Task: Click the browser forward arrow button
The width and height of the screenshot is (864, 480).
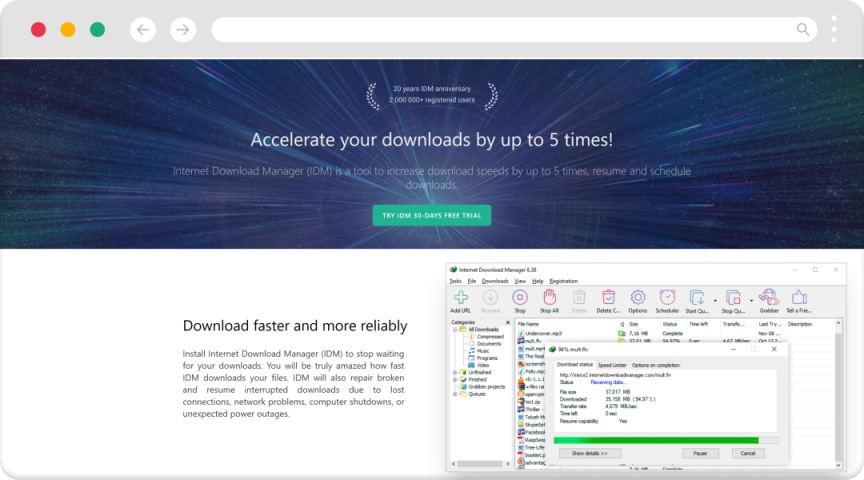Action: coord(183,30)
